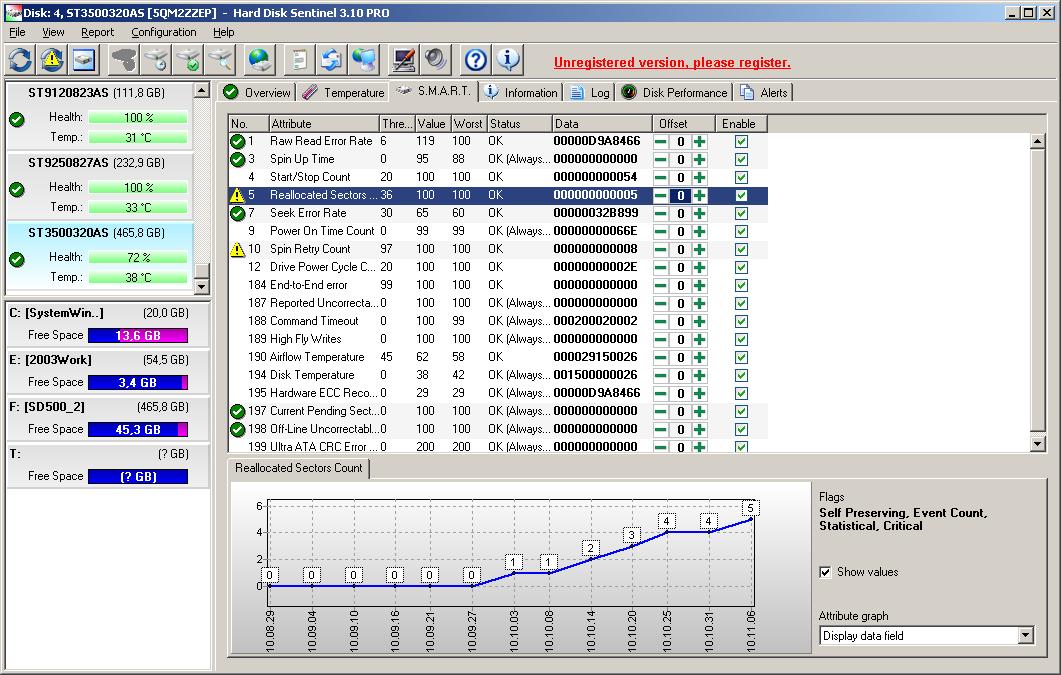Open the Help menu

coord(223,32)
